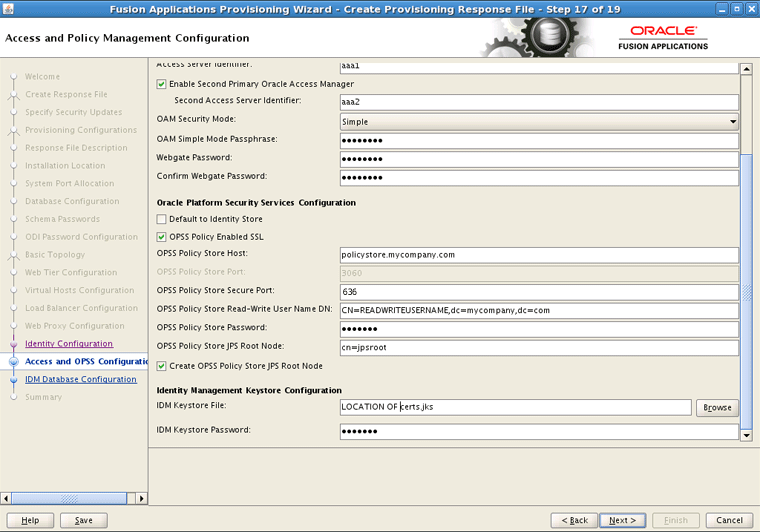Click the sidebar scroll left arrow
The height and width of the screenshot is (532, 760).
tap(6, 498)
